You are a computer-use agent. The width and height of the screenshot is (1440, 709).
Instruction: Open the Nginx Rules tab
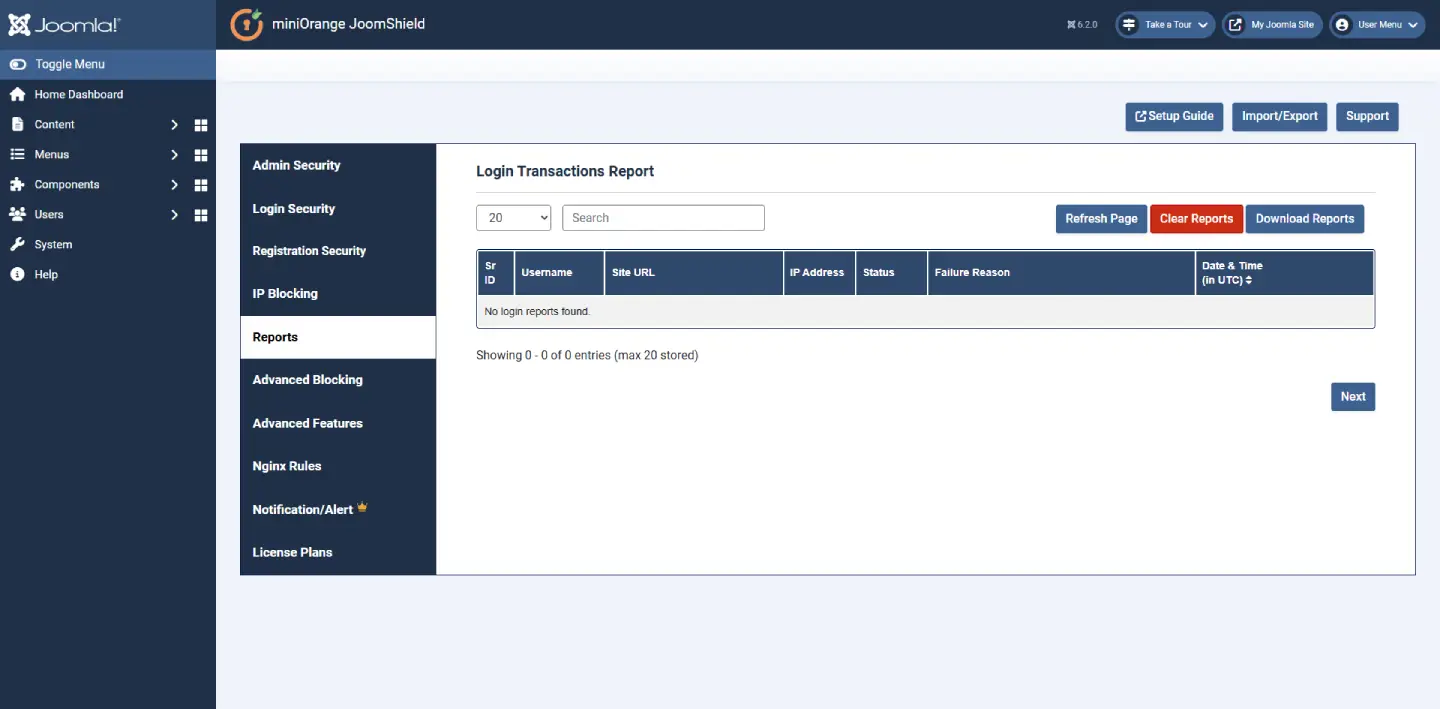tap(338, 466)
